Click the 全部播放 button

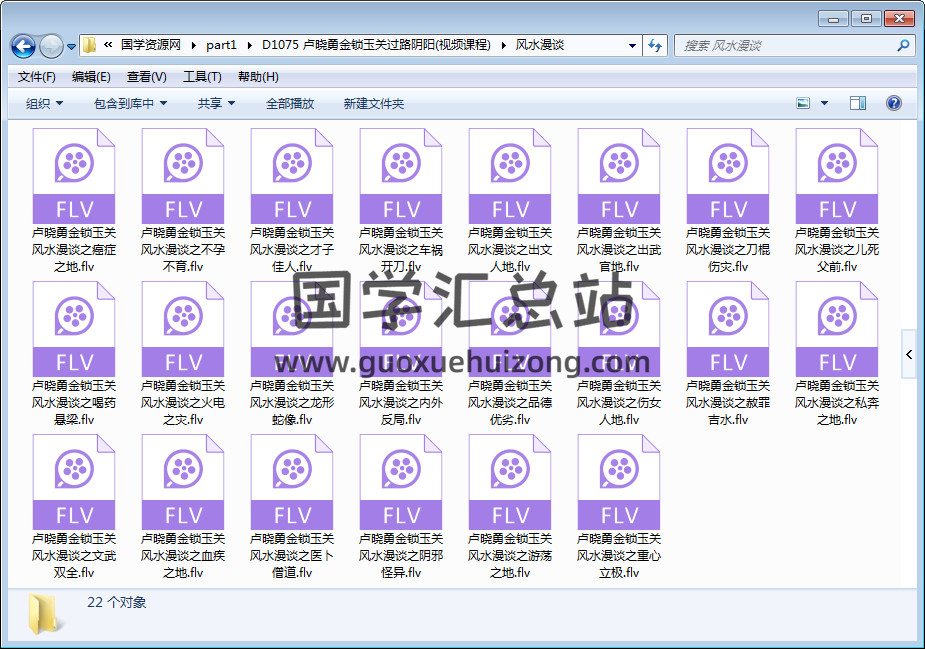click(x=290, y=103)
